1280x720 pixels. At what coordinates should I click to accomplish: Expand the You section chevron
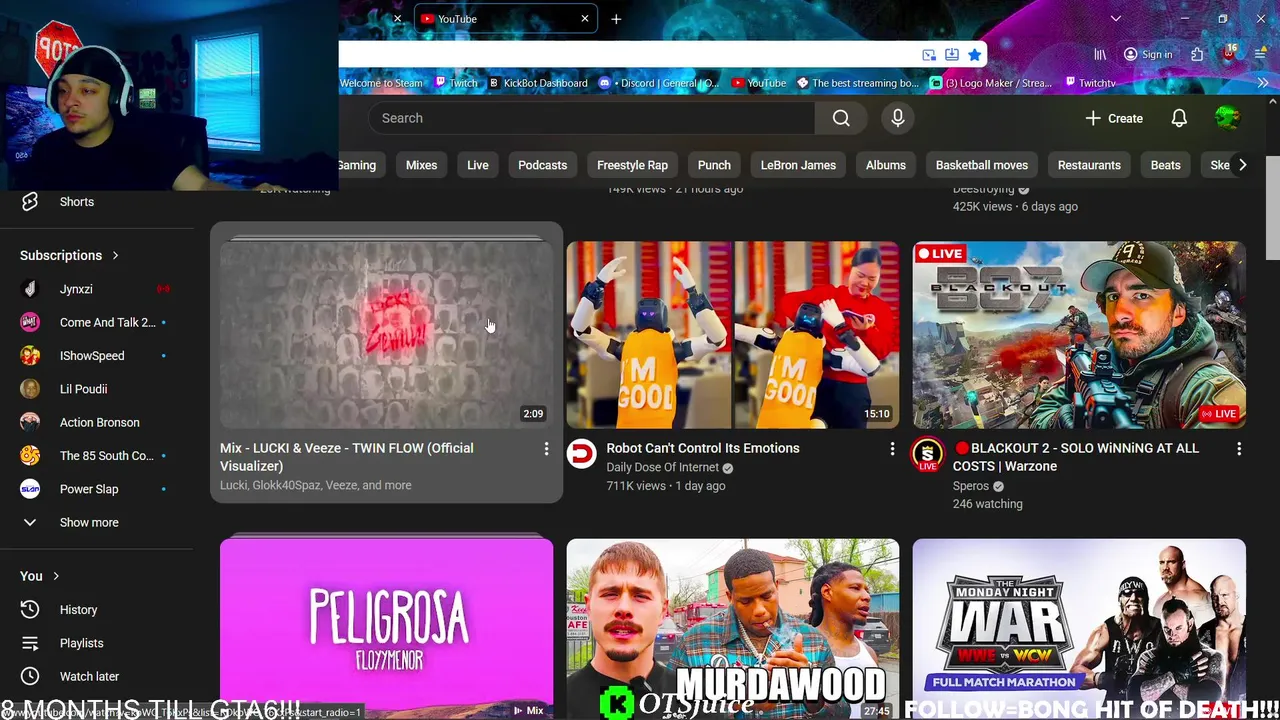point(56,576)
